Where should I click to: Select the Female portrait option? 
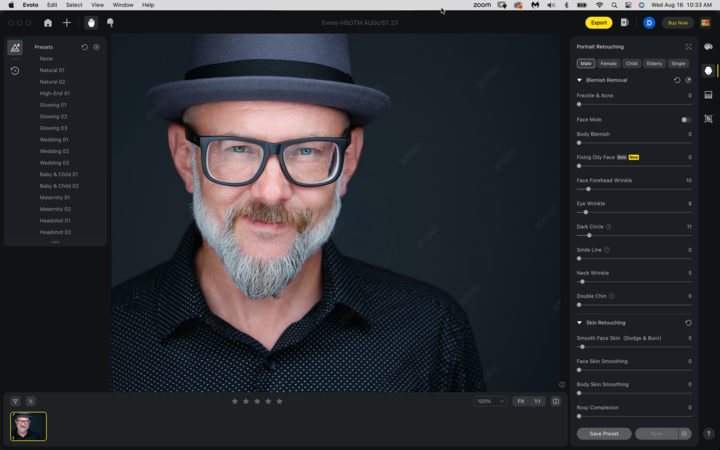click(608, 63)
